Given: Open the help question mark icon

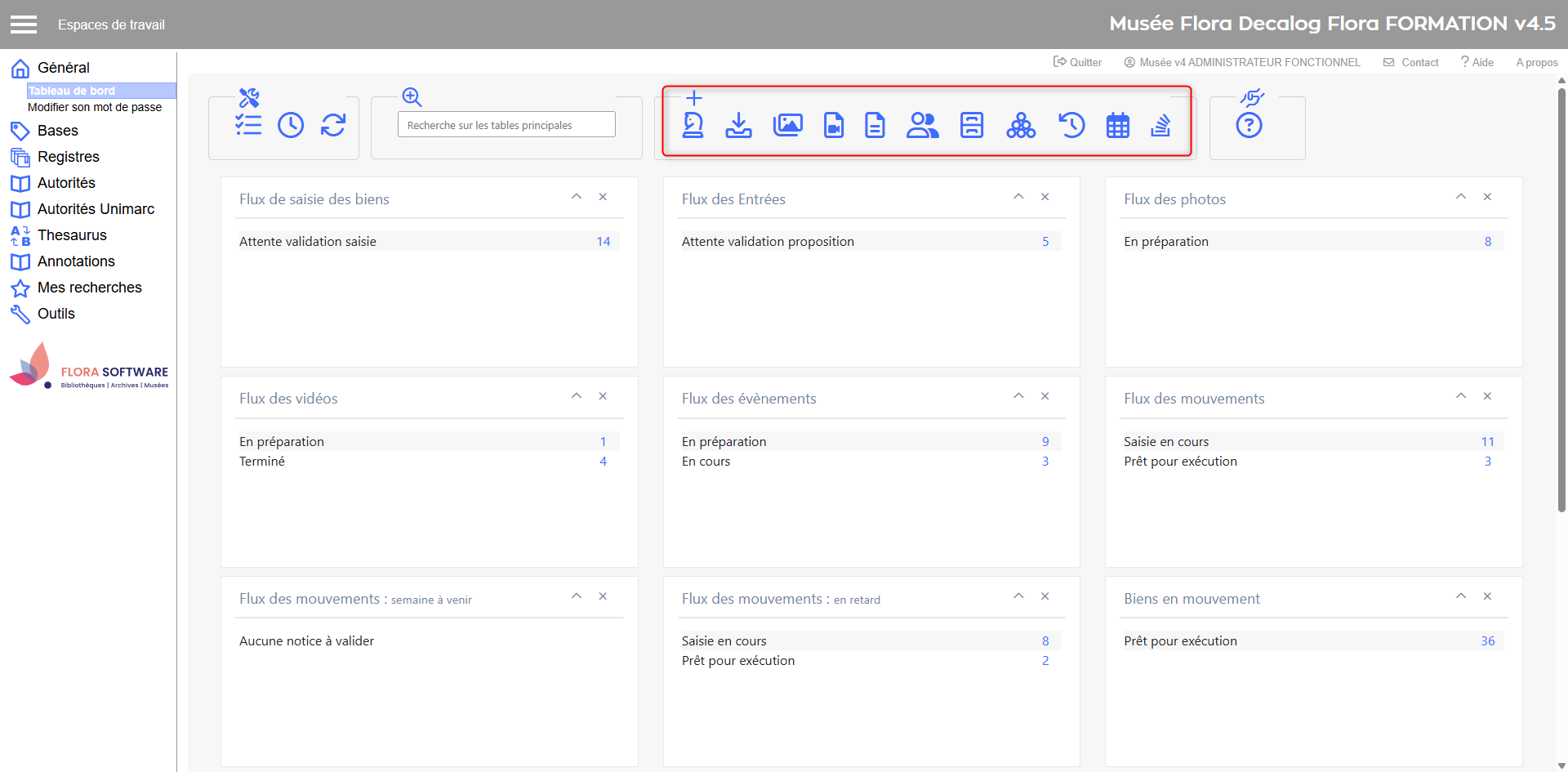Looking at the screenshot, I should click(1249, 126).
